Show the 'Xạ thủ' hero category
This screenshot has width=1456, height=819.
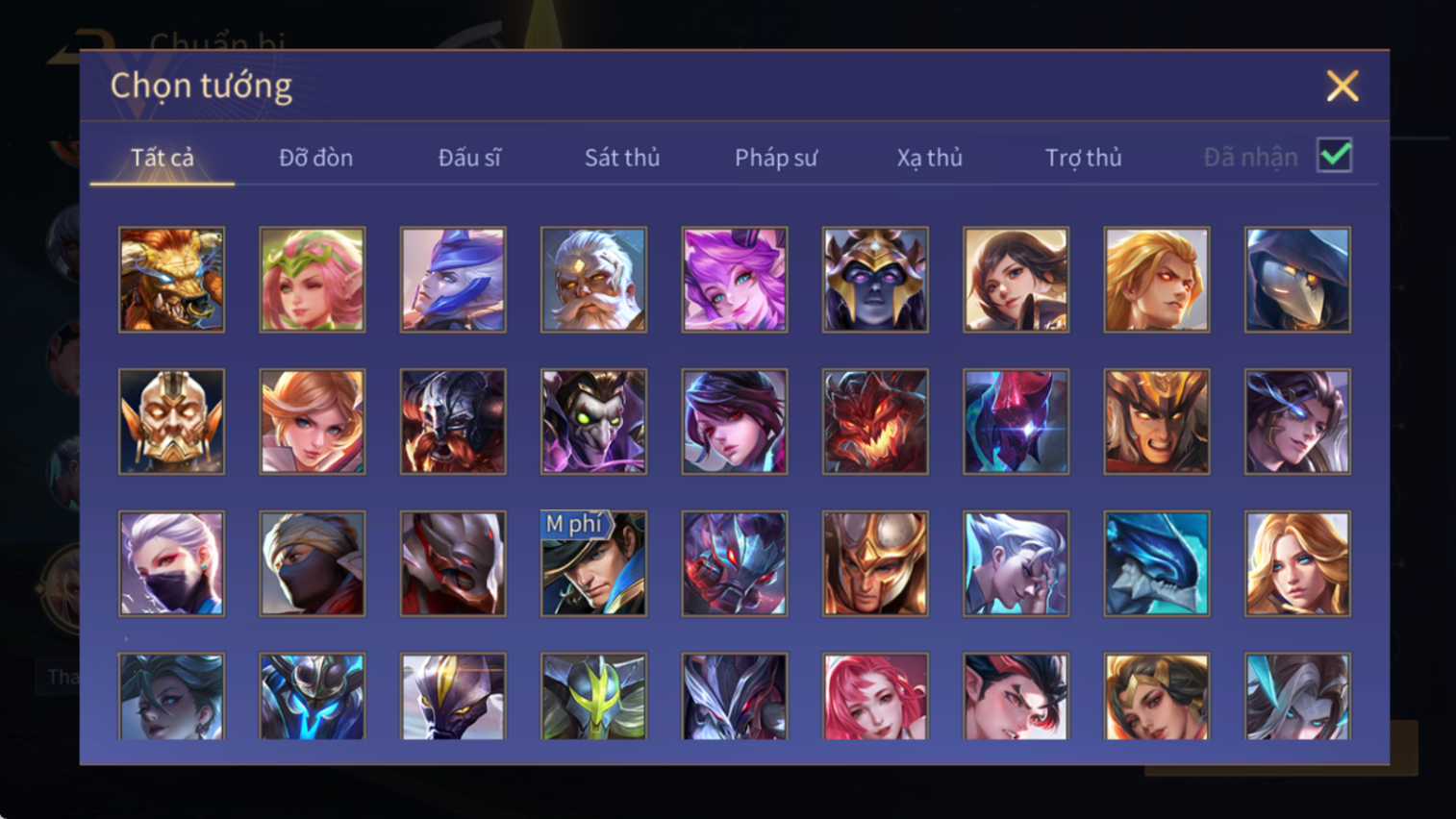pyautogui.click(x=929, y=158)
